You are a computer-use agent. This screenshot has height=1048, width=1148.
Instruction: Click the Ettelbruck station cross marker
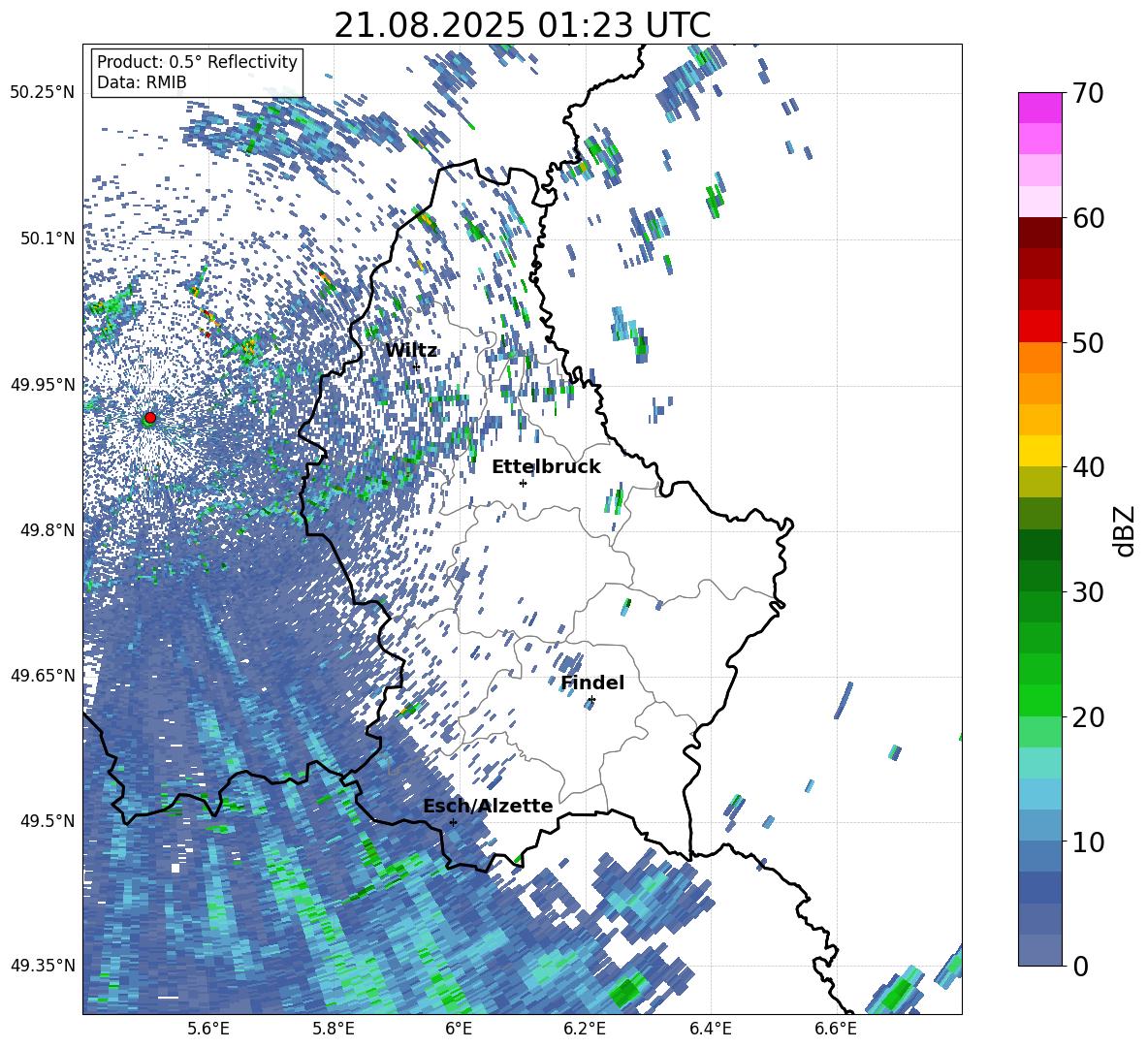[x=523, y=483]
